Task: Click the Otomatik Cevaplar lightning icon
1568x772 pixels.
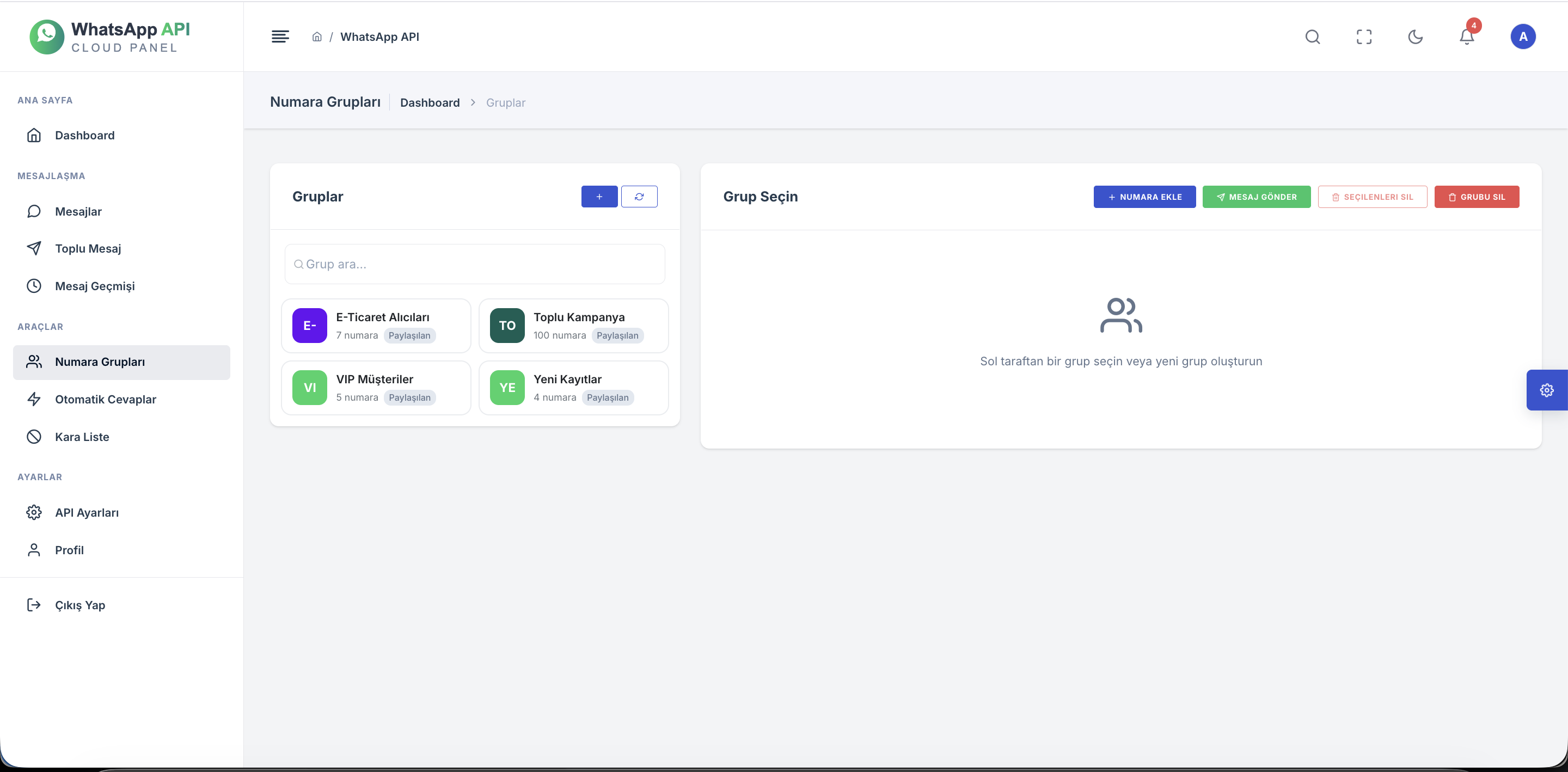Action: click(x=34, y=400)
